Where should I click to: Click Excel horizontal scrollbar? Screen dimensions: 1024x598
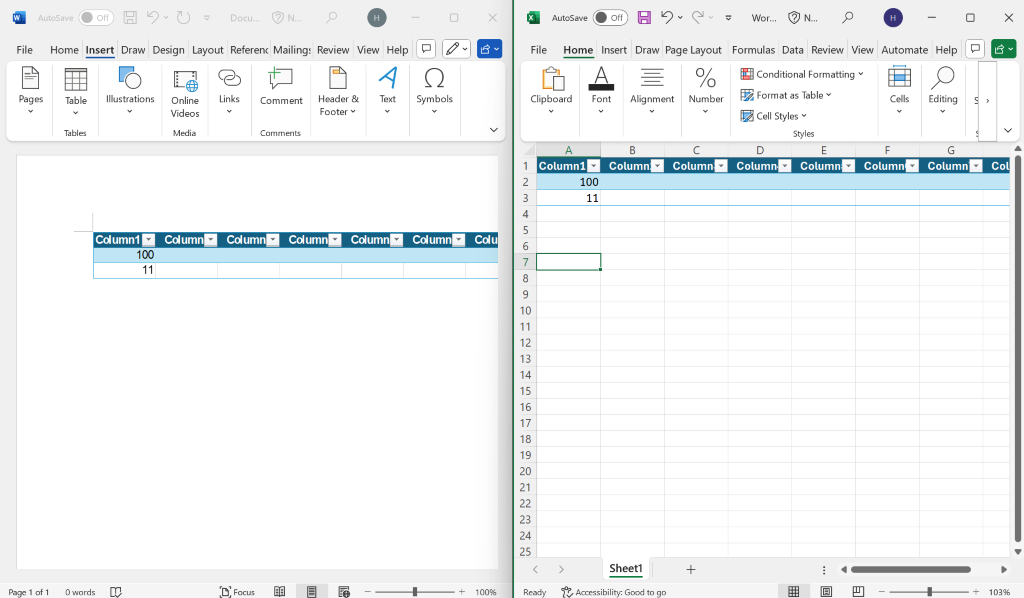(x=910, y=569)
